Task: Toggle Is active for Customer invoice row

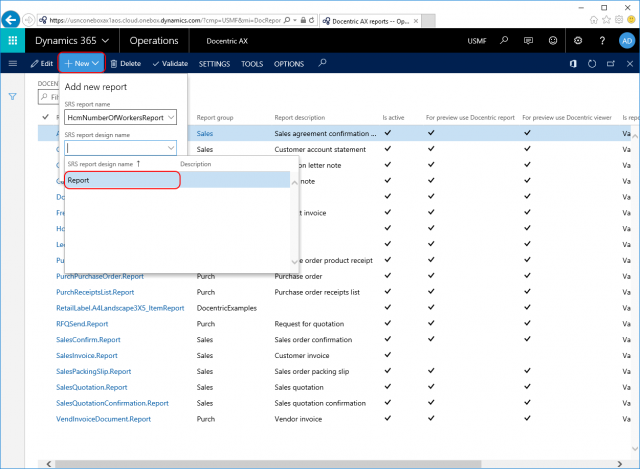Action: pyautogui.click(x=388, y=355)
